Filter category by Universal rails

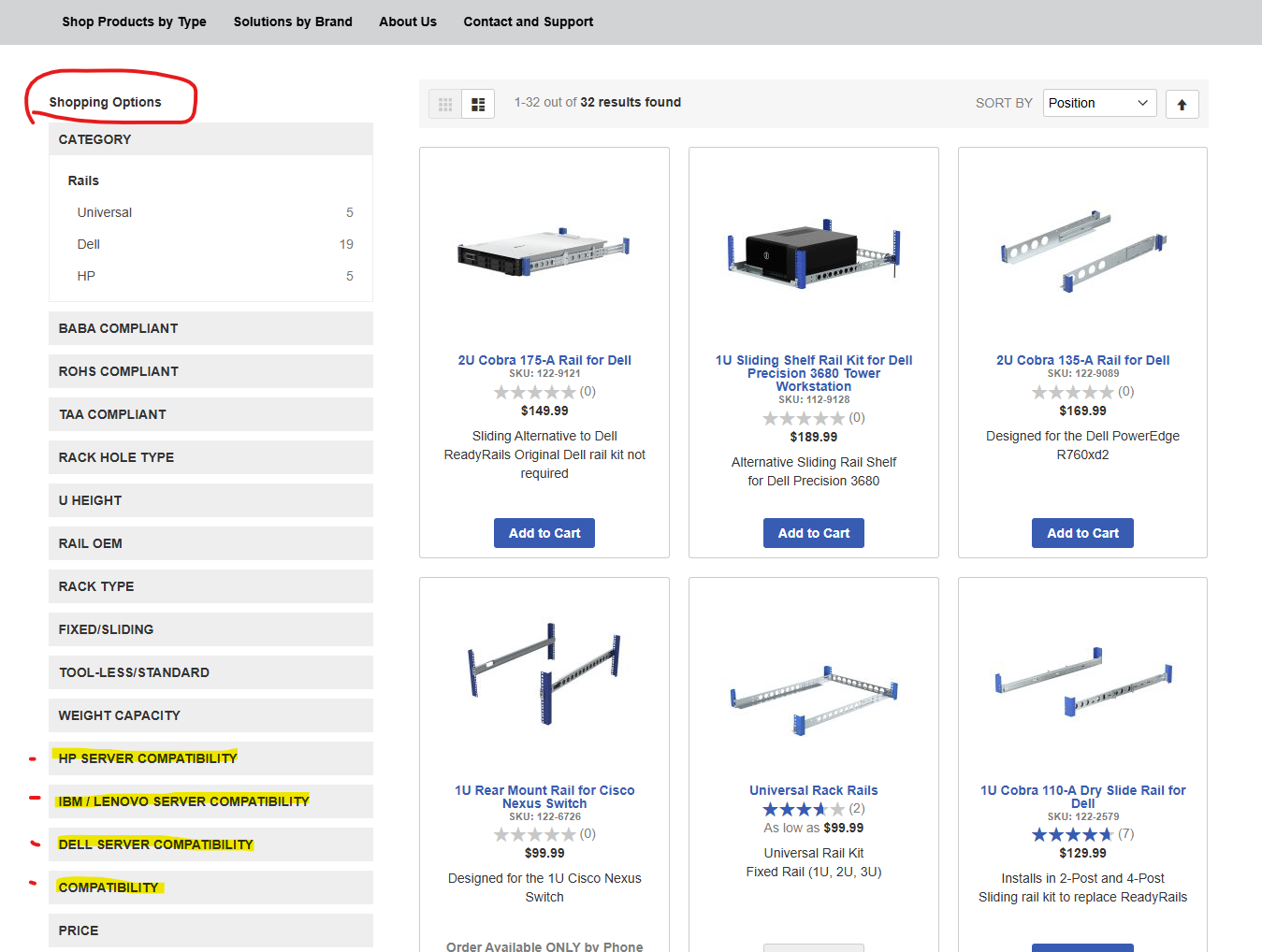click(x=105, y=212)
